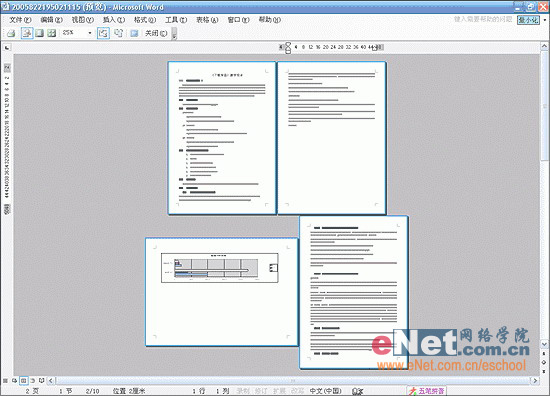Click the help question input box
550x396 pixels.
tap(483, 19)
